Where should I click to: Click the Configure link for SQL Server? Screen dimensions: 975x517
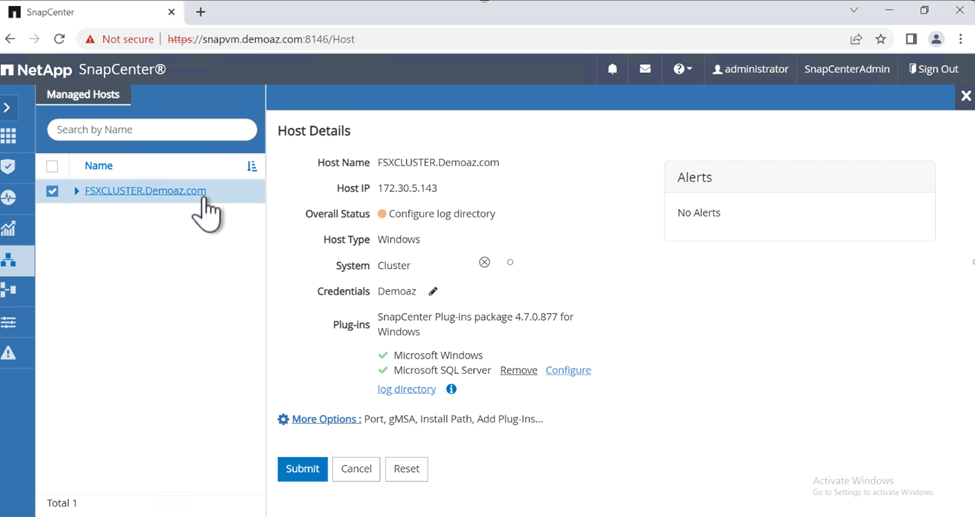[x=568, y=370]
